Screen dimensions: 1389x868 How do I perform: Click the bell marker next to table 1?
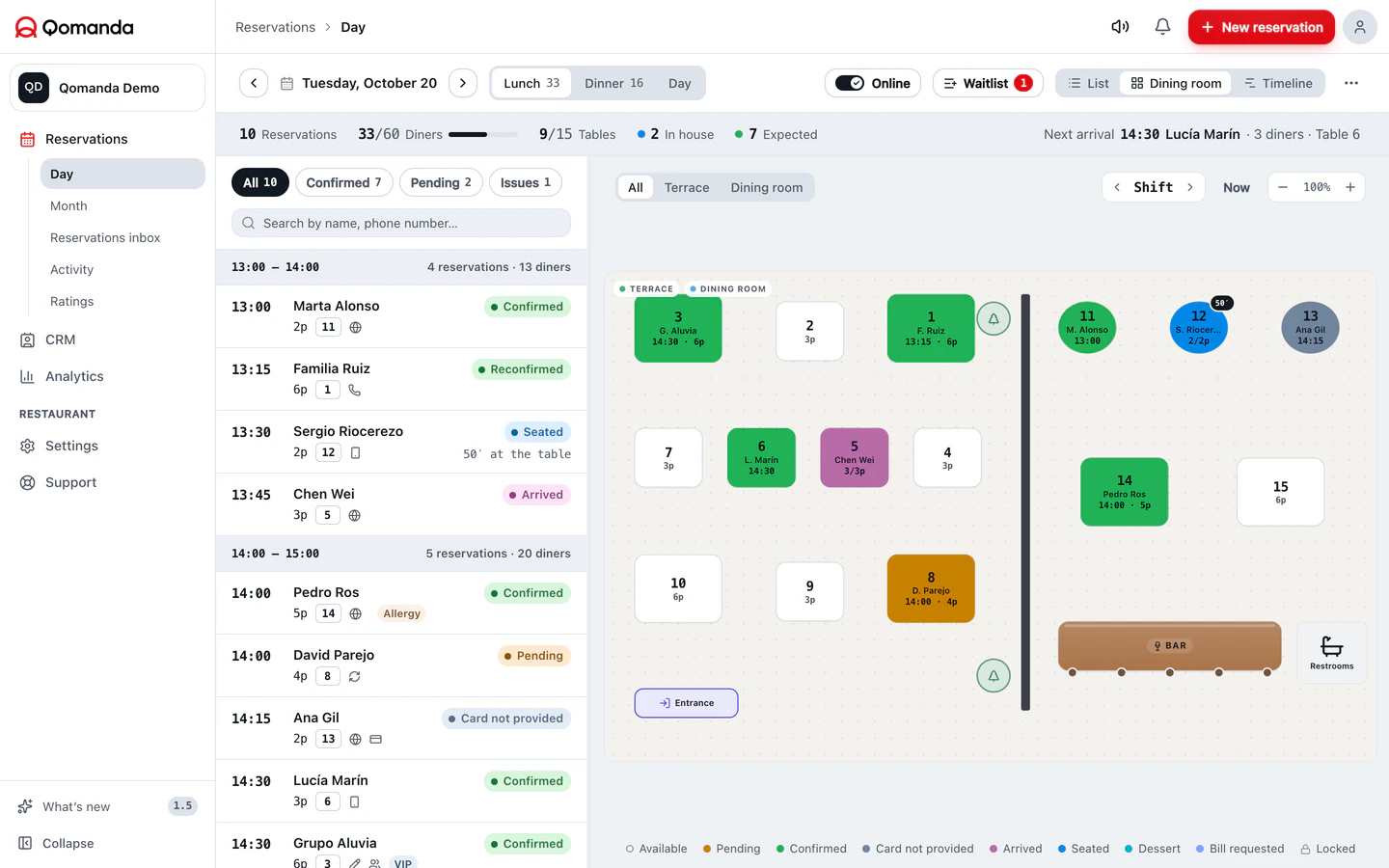(994, 318)
